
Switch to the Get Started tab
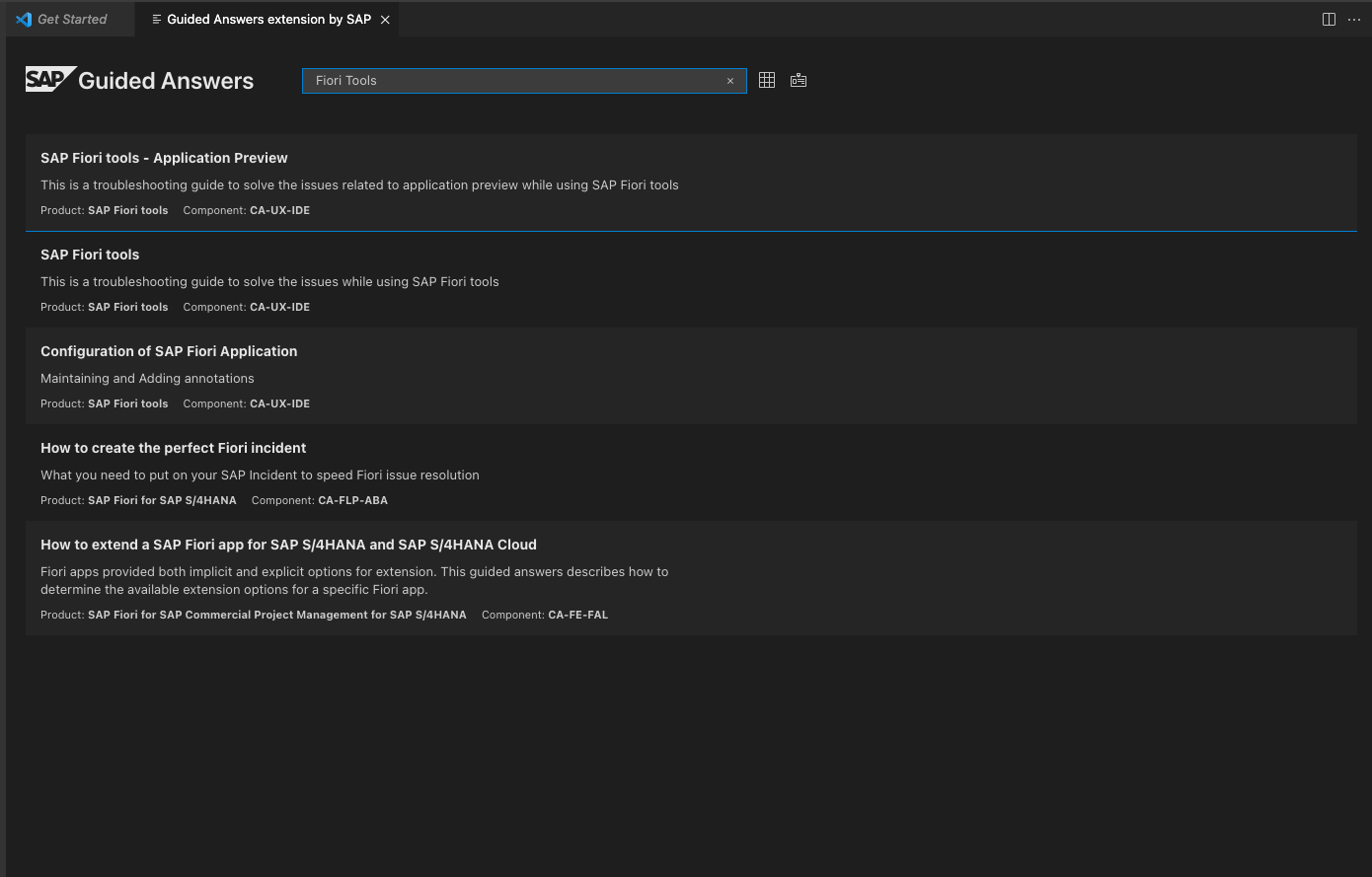click(x=72, y=19)
